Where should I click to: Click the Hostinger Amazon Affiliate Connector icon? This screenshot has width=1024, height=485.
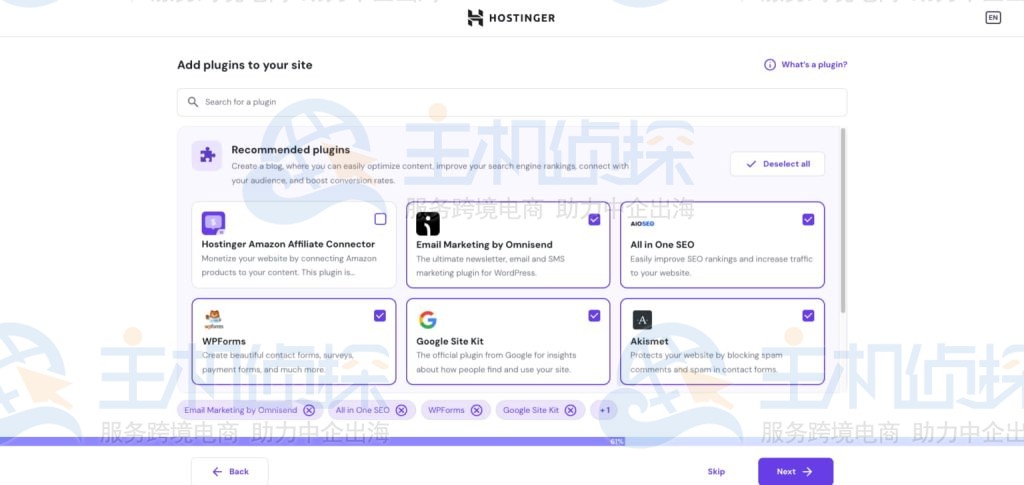[x=214, y=223]
